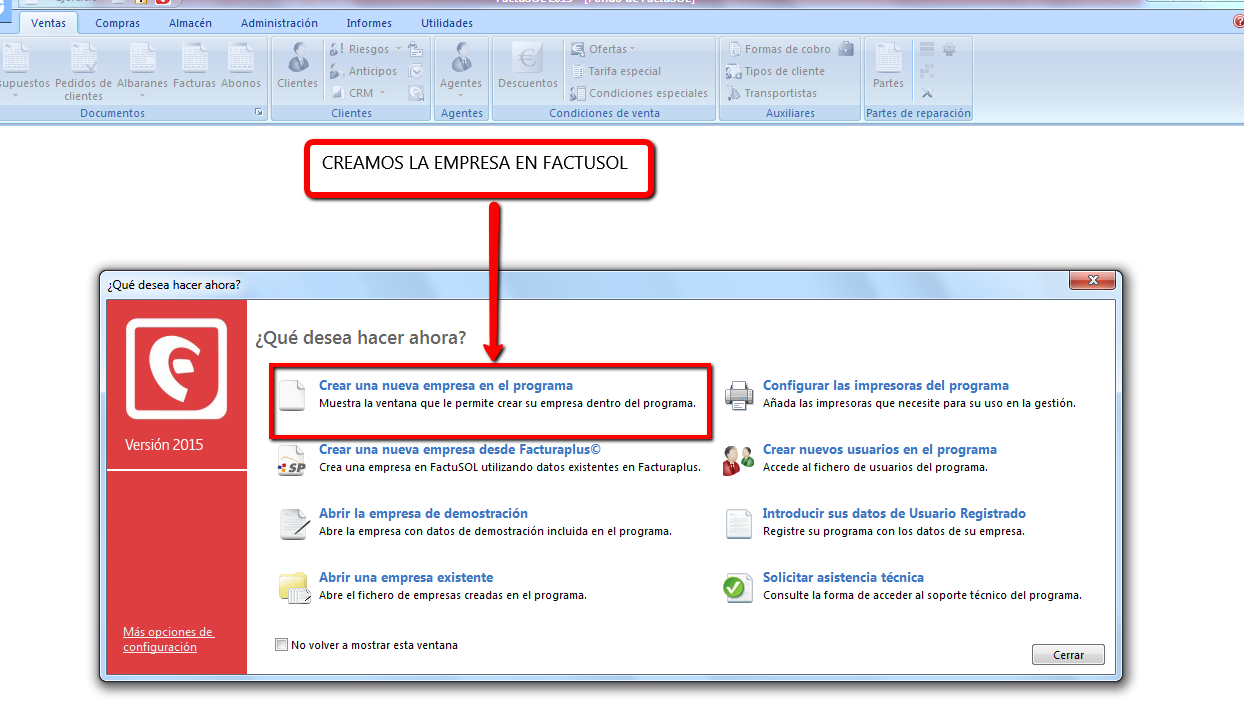Click the SP icon for Facturaplus import

click(x=291, y=461)
